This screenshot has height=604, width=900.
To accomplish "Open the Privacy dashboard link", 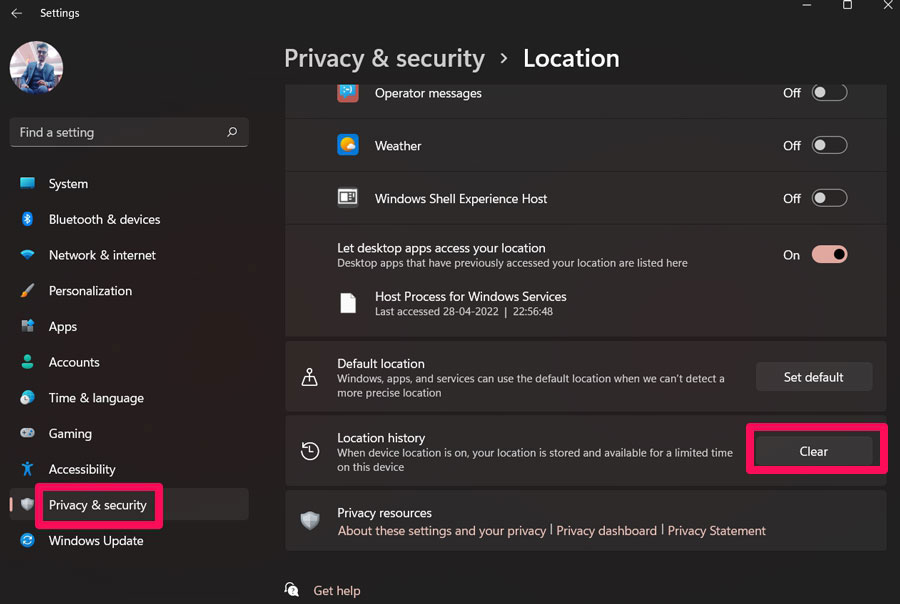I will 606,531.
